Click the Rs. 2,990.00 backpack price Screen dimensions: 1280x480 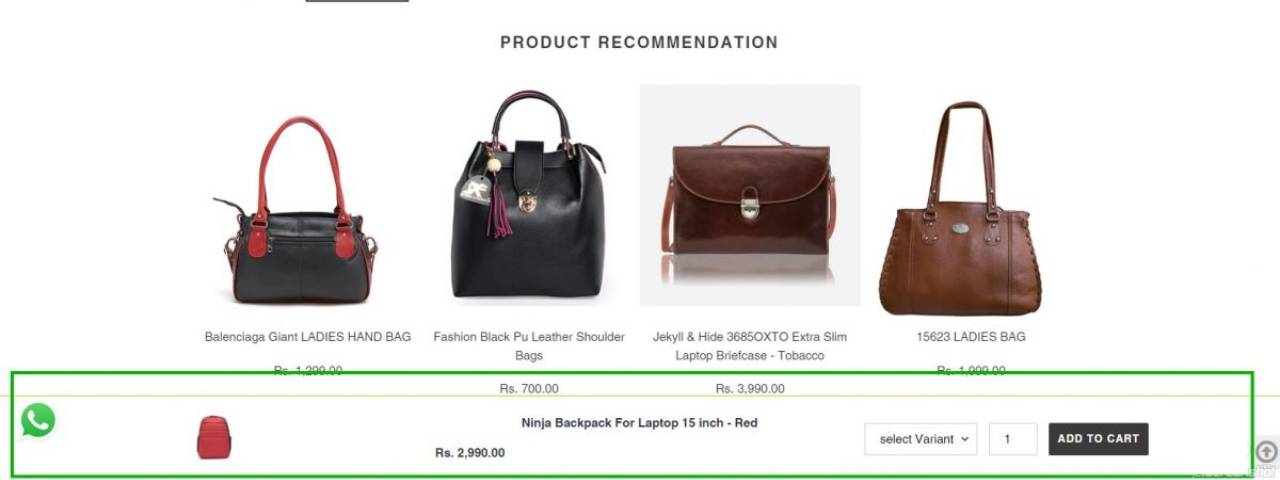pyautogui.click(x=470, y=453)
